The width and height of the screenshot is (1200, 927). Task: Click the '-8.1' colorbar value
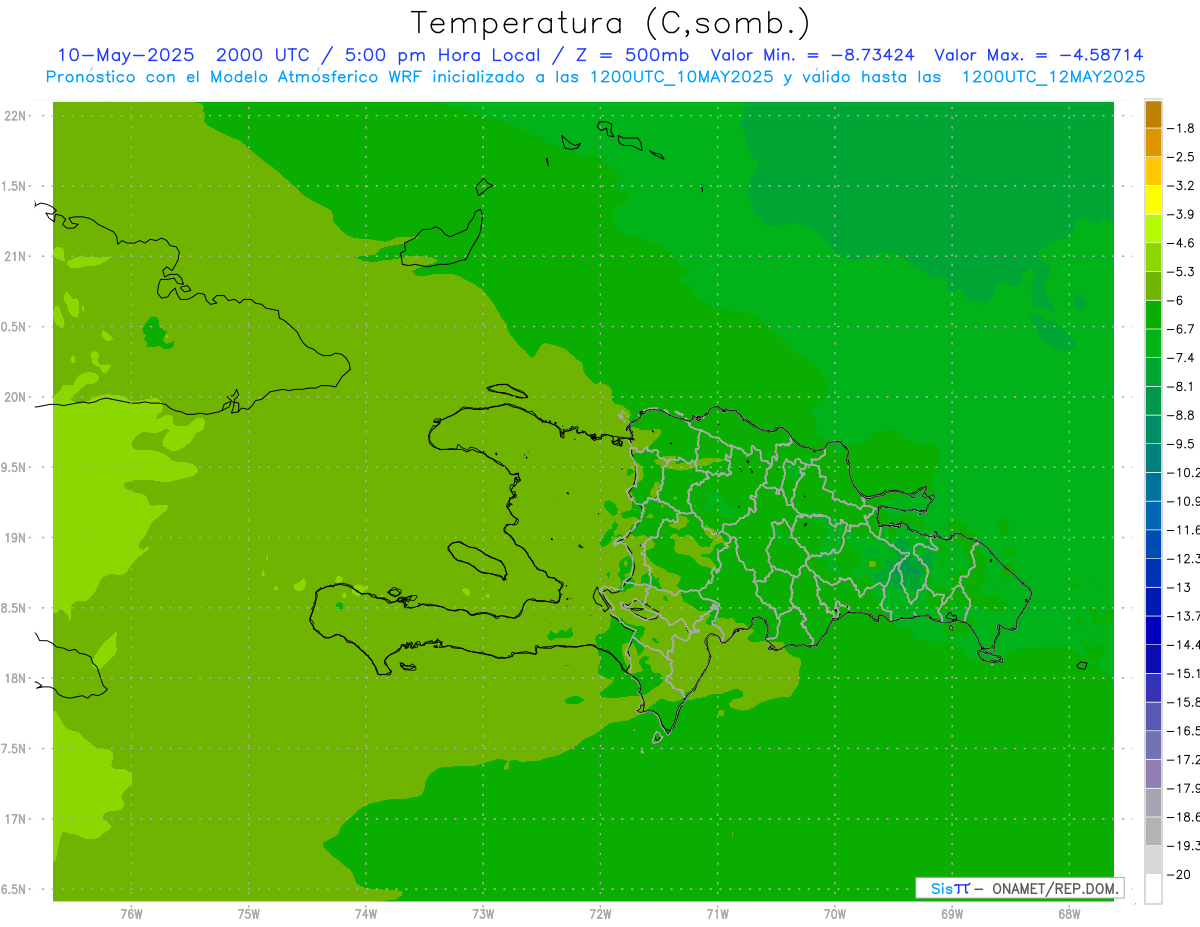[x=1183, y=386]
